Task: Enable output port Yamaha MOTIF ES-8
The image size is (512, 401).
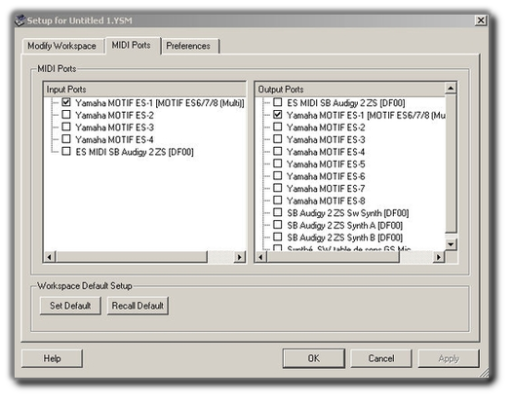Action: [278, 200]
